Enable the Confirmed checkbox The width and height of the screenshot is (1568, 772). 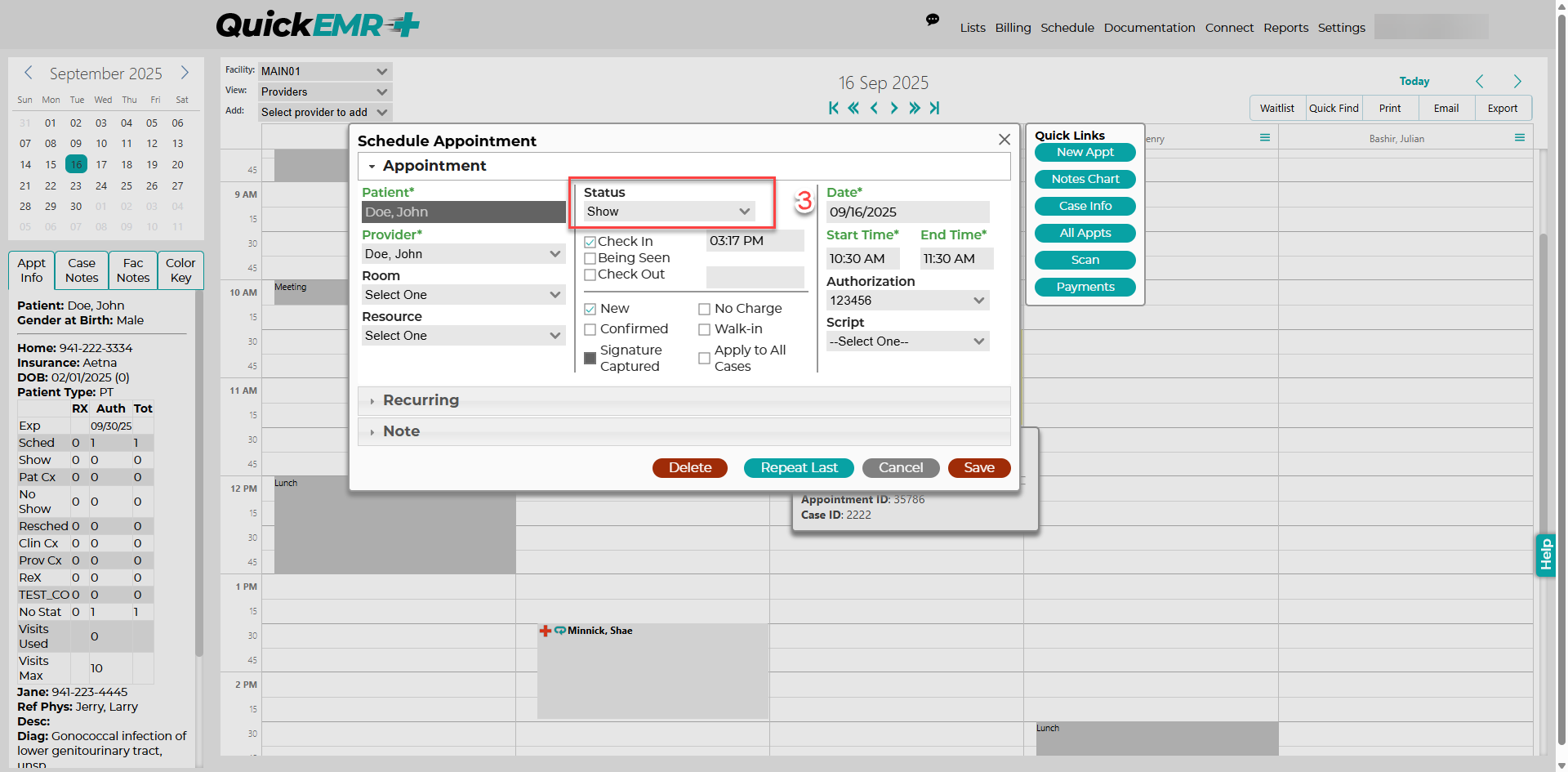590,329
